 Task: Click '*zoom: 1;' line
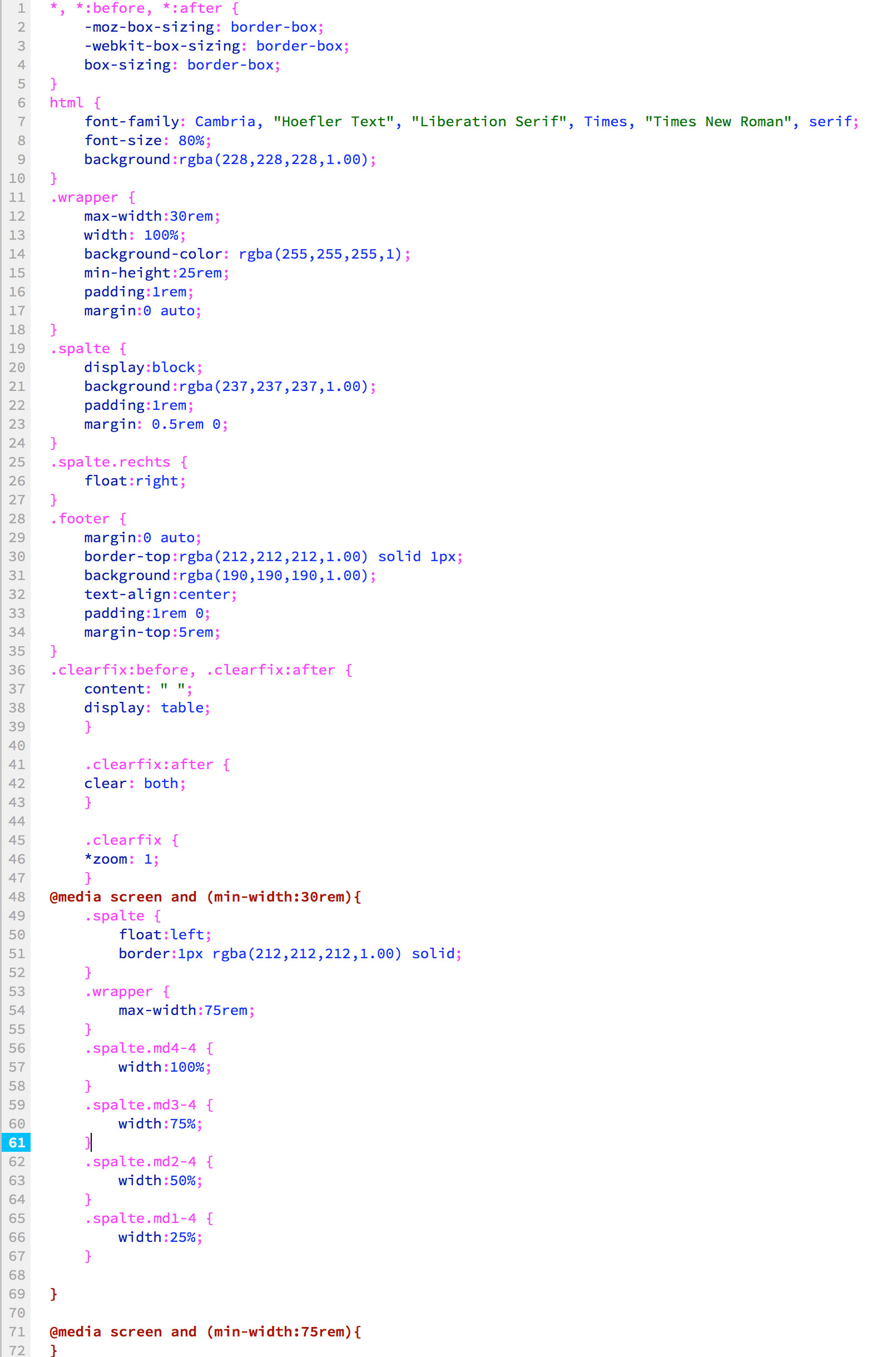pos(122,859)
